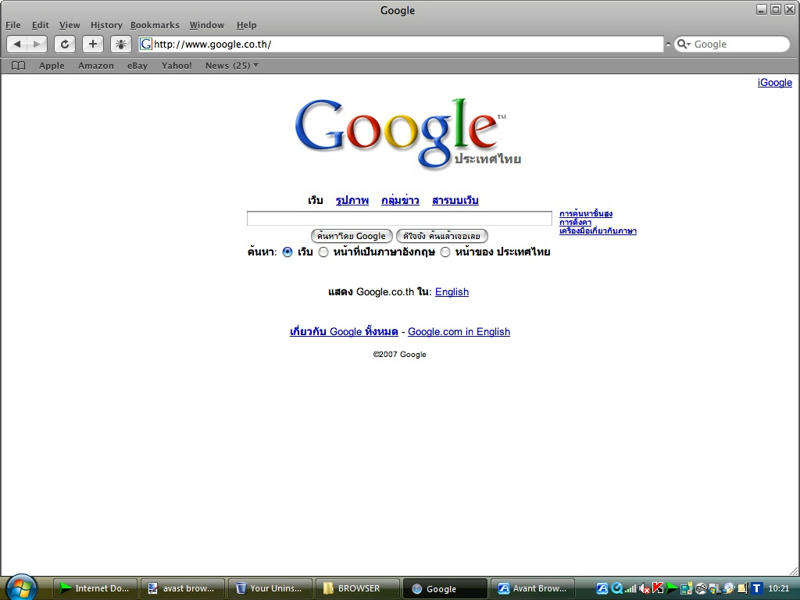Open the เครื่องมือเกี่ยวกับภาษา language tools link
800x600 pixels.
click(x=598, y=231)
